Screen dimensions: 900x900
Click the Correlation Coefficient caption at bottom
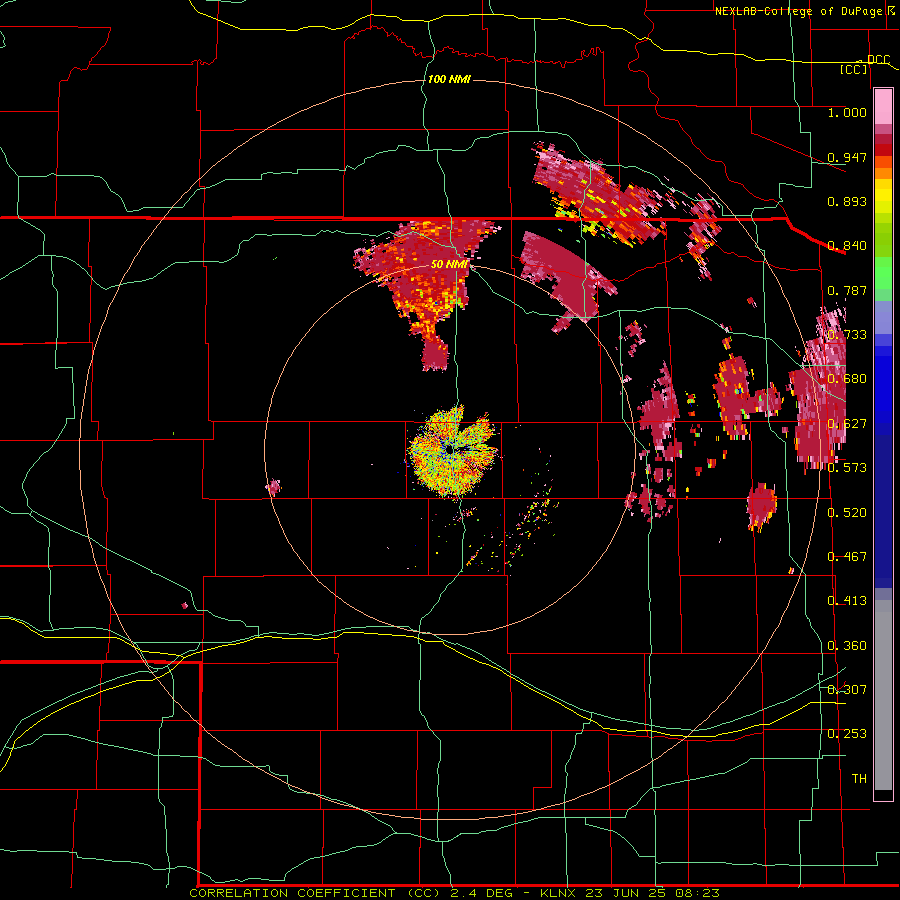(453, 893)
